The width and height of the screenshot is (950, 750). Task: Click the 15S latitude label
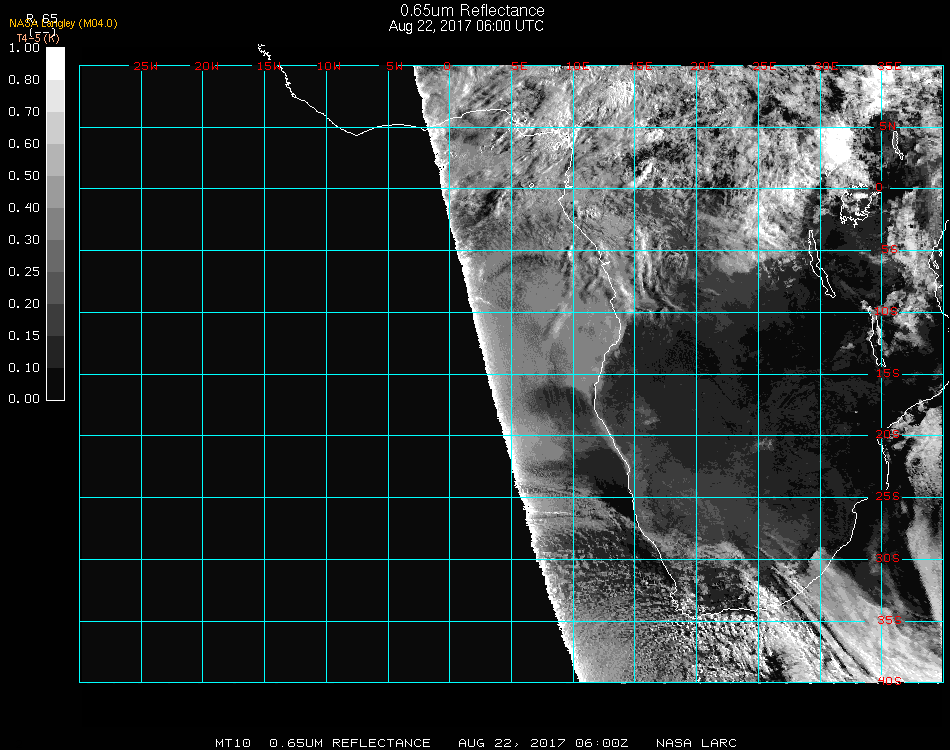[x=888, y=373]
